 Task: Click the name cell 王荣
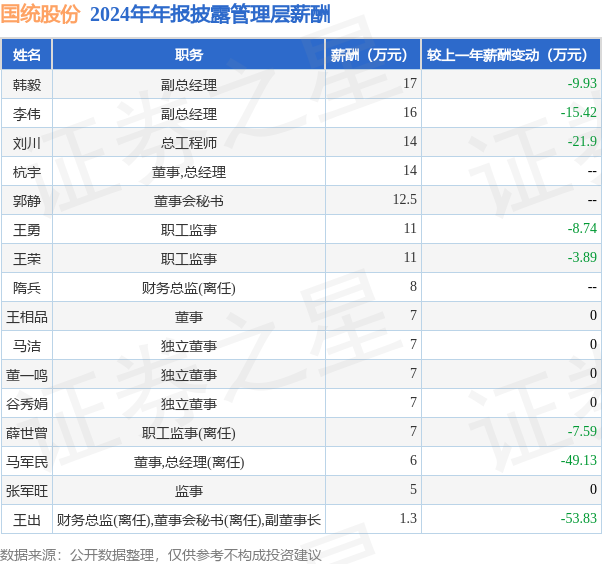(26, 259)
